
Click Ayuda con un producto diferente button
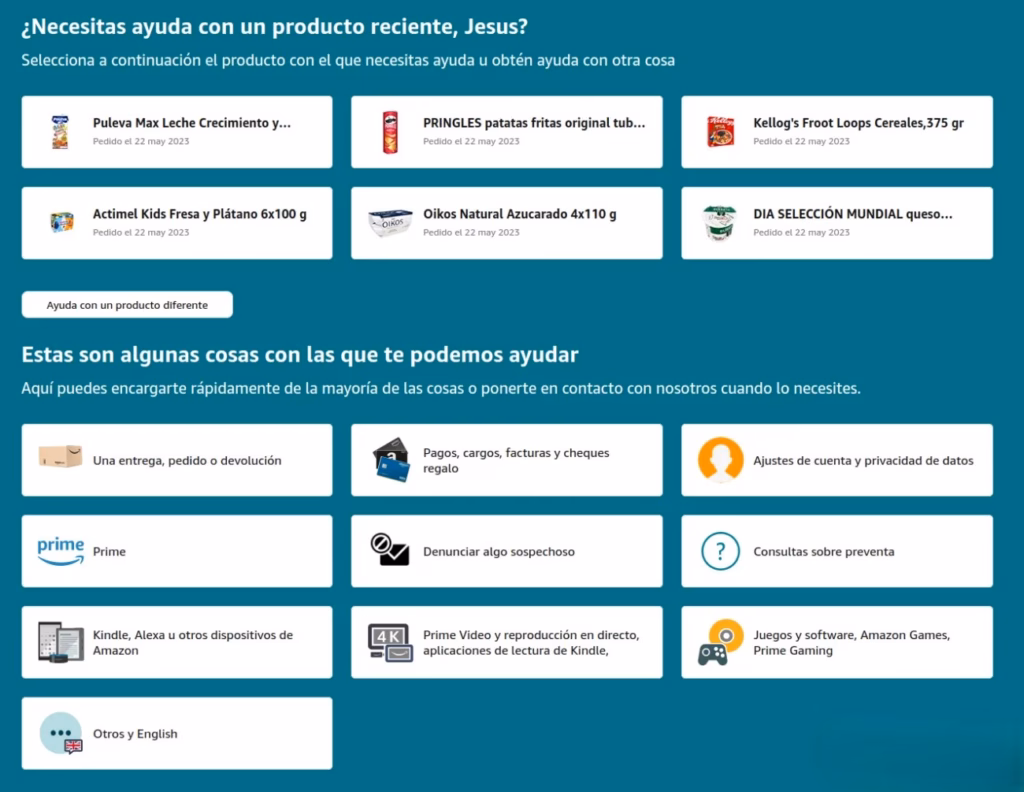[127, 305]
